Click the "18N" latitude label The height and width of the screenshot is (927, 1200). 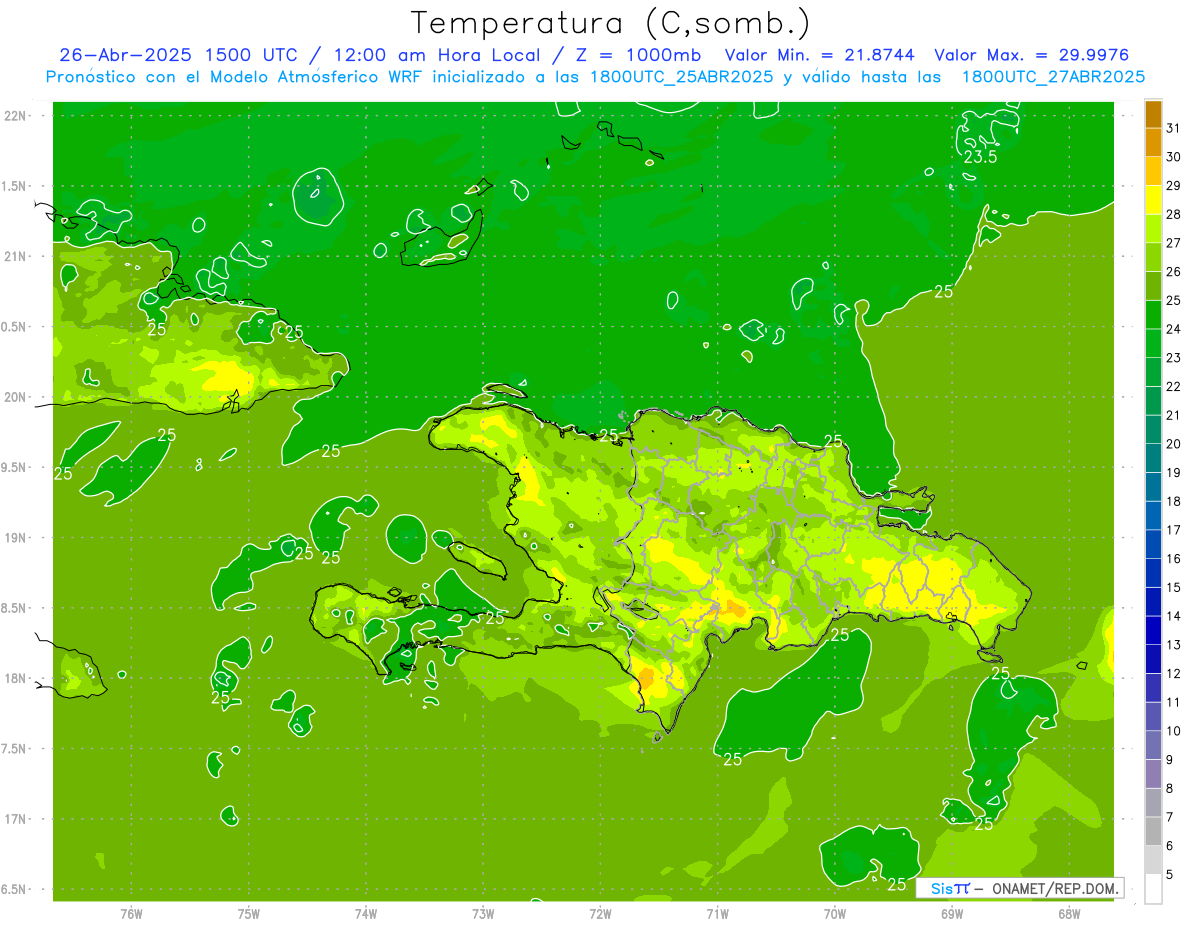click(15, 679)
